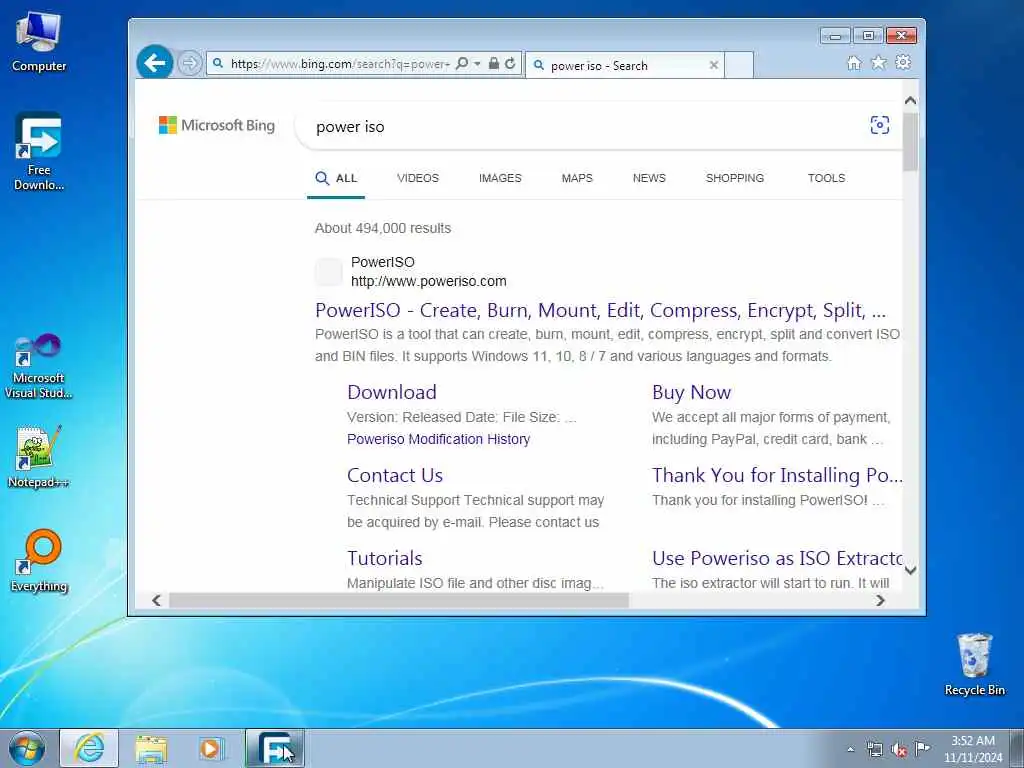
Task: Show hidden tray icons arrow
Action: point(850,749)
